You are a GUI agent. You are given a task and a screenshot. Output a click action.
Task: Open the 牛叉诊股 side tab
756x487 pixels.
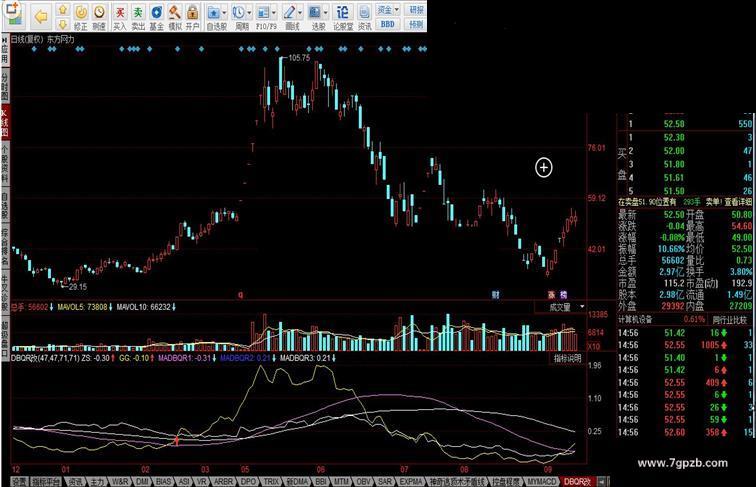5,293
